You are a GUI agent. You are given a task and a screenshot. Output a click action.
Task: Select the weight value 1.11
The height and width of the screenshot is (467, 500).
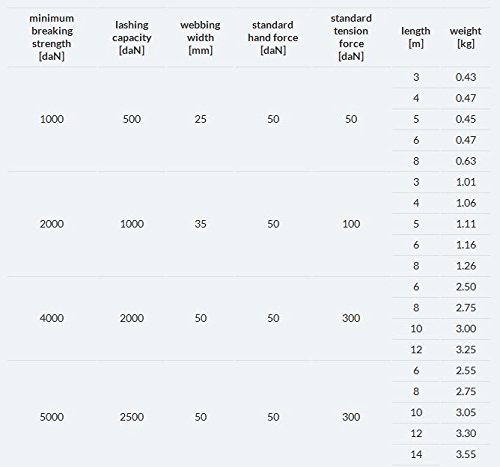point(466,224)
